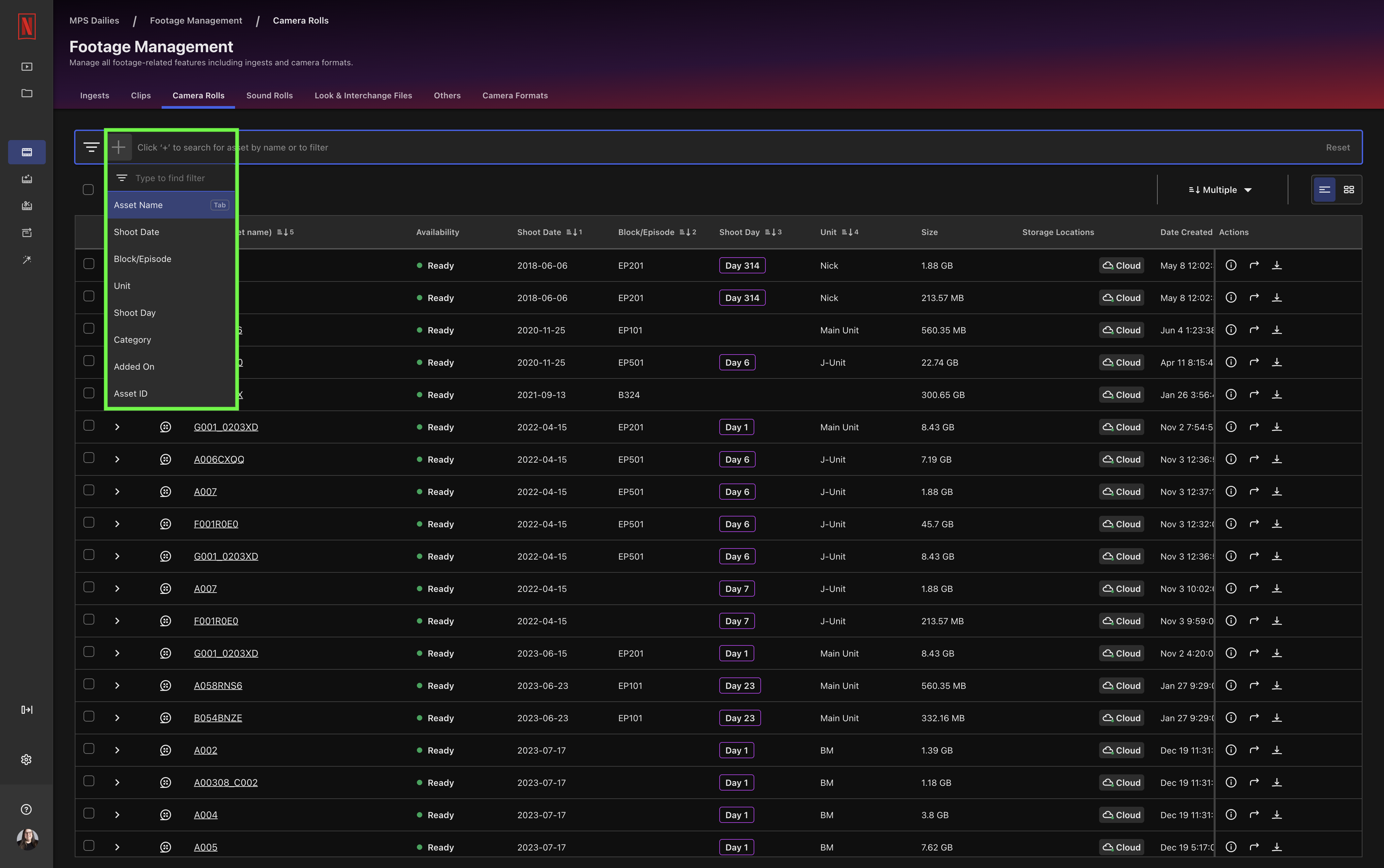The image size is (1384, 868).
Task: Check the select-all checkbox above the table
Action: tap(89, 189)
